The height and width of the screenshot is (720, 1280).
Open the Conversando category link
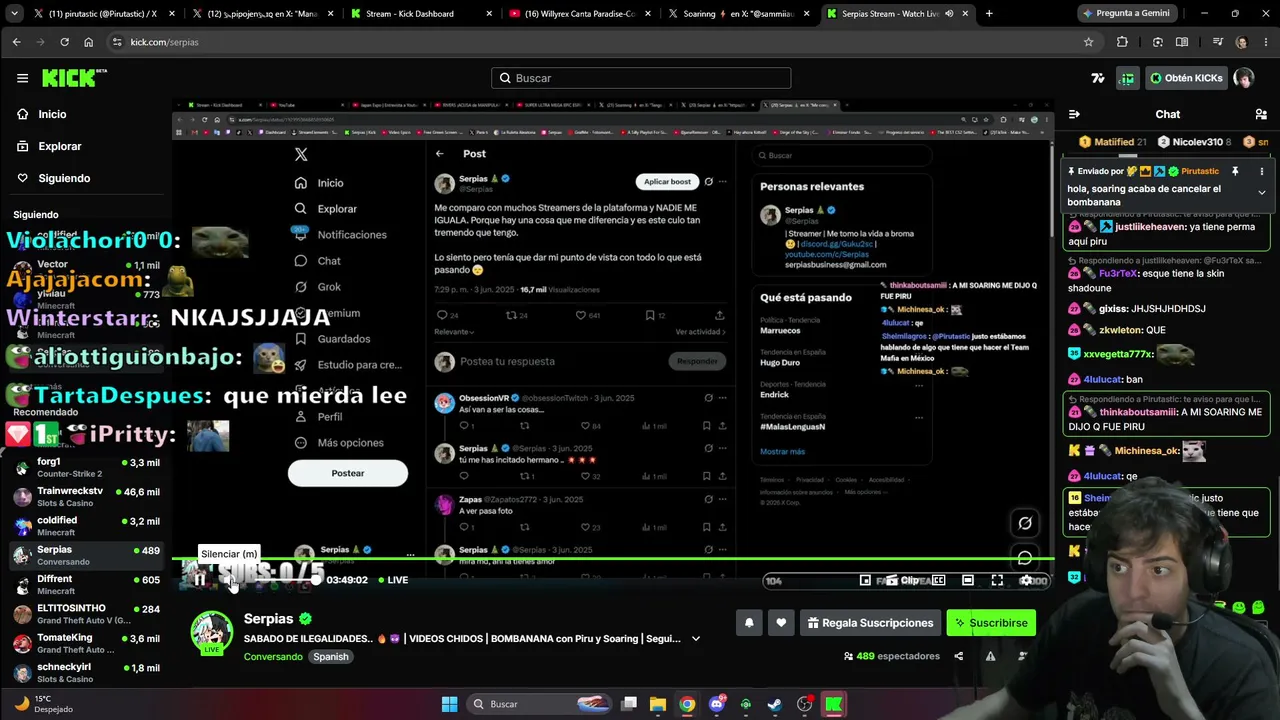pyautogui.click(x=273, y=657)
